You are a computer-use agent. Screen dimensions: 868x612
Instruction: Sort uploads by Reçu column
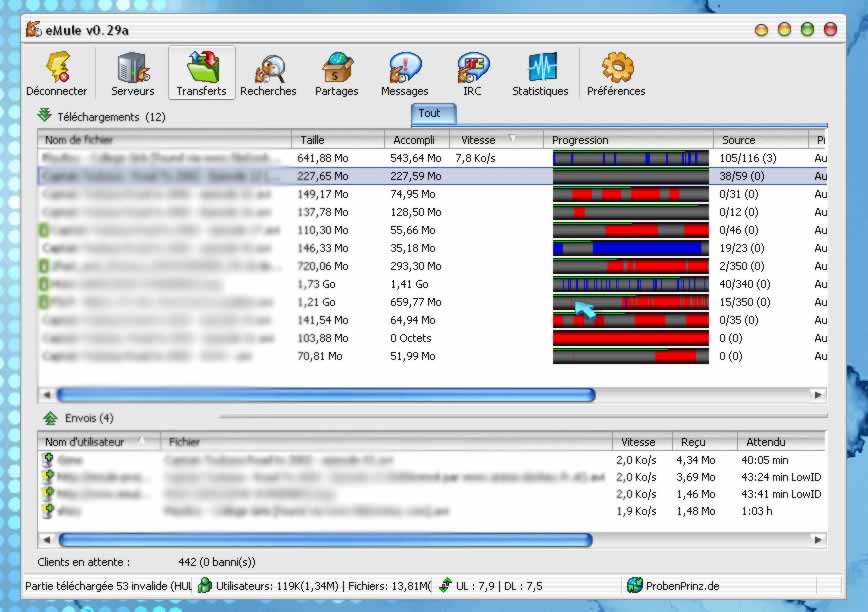pos(705,442)
